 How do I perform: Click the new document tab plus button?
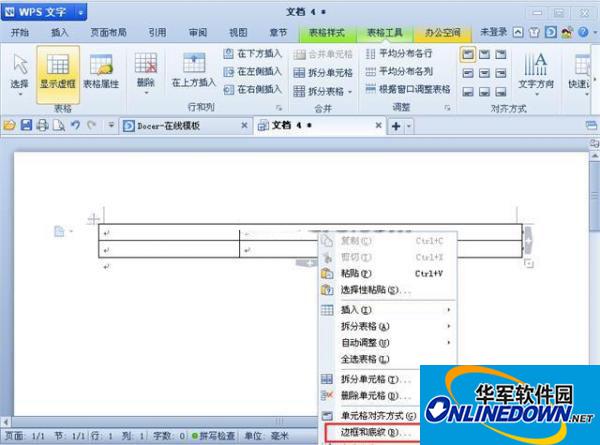point(396,126)
